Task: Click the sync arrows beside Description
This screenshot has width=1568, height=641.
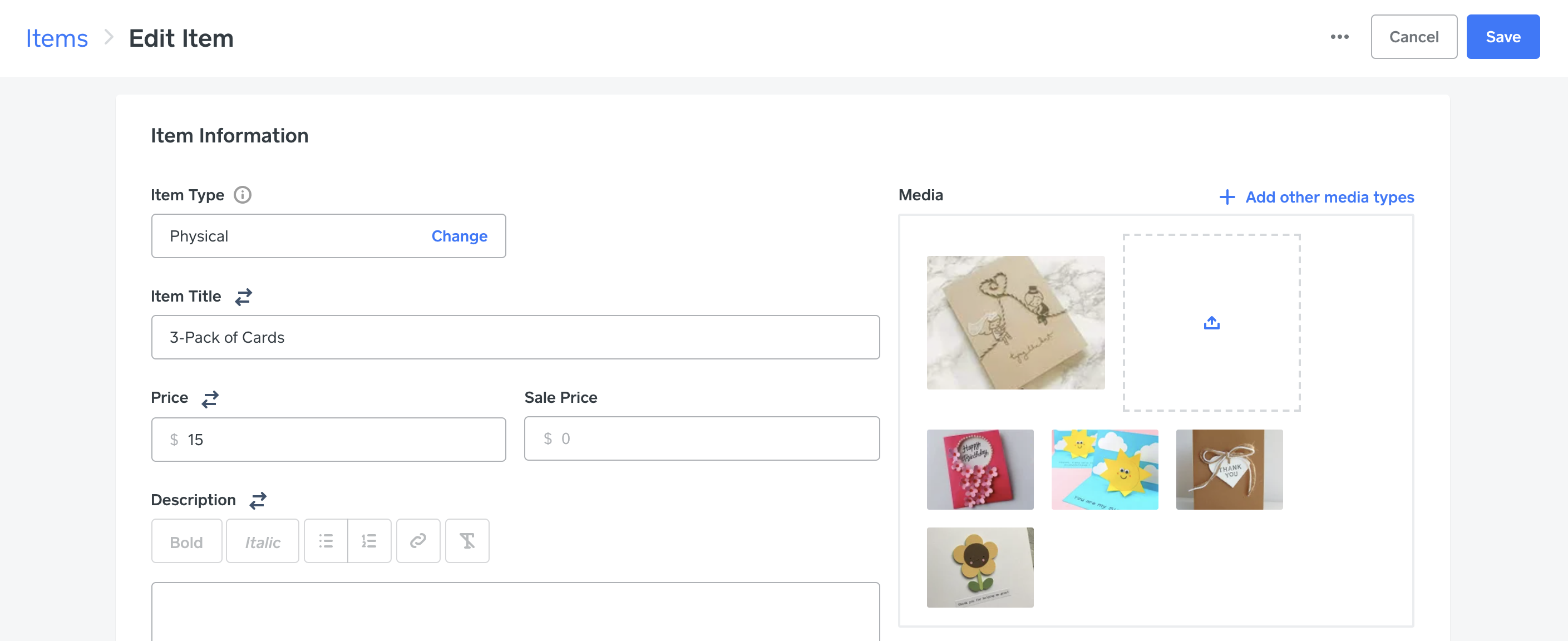Action: point(258,500)
